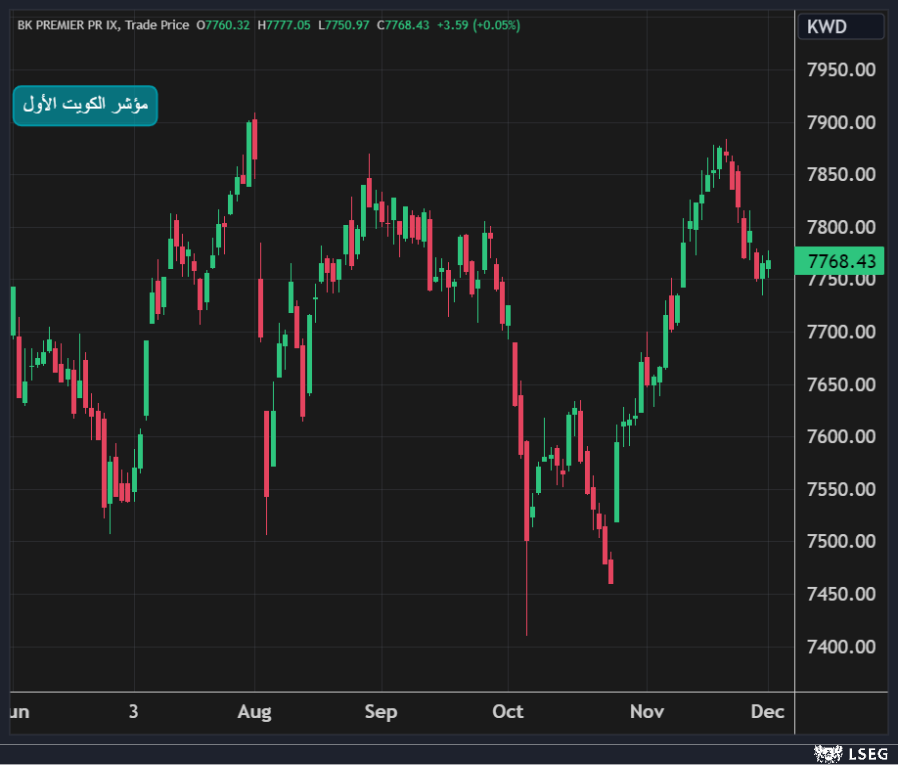The image size is (898, 765).
Task: Select the high value H7777.05
Action: click(x=284, y=25)
